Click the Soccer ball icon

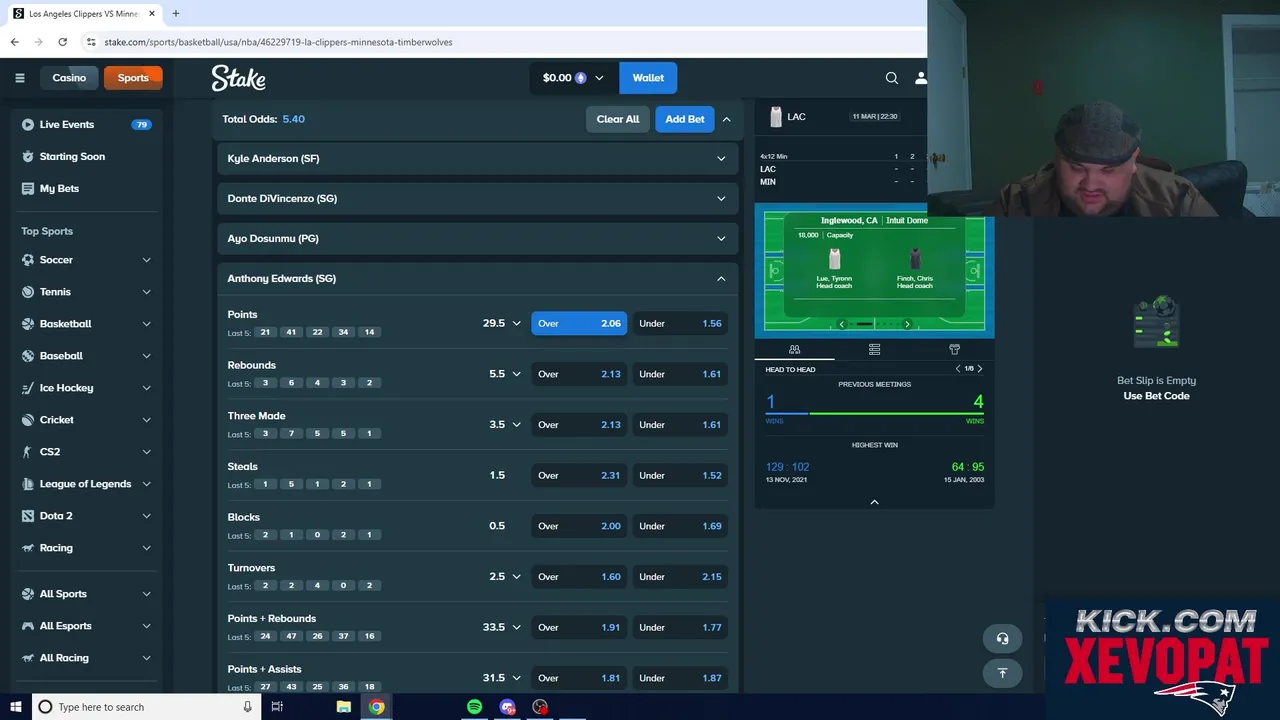(28, 260)
